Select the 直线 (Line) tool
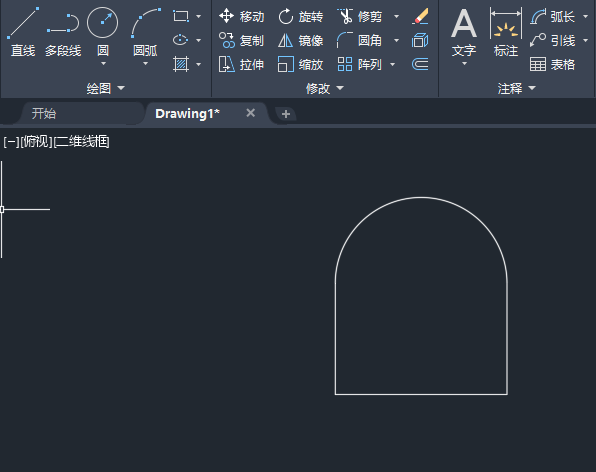 (23, 32)
